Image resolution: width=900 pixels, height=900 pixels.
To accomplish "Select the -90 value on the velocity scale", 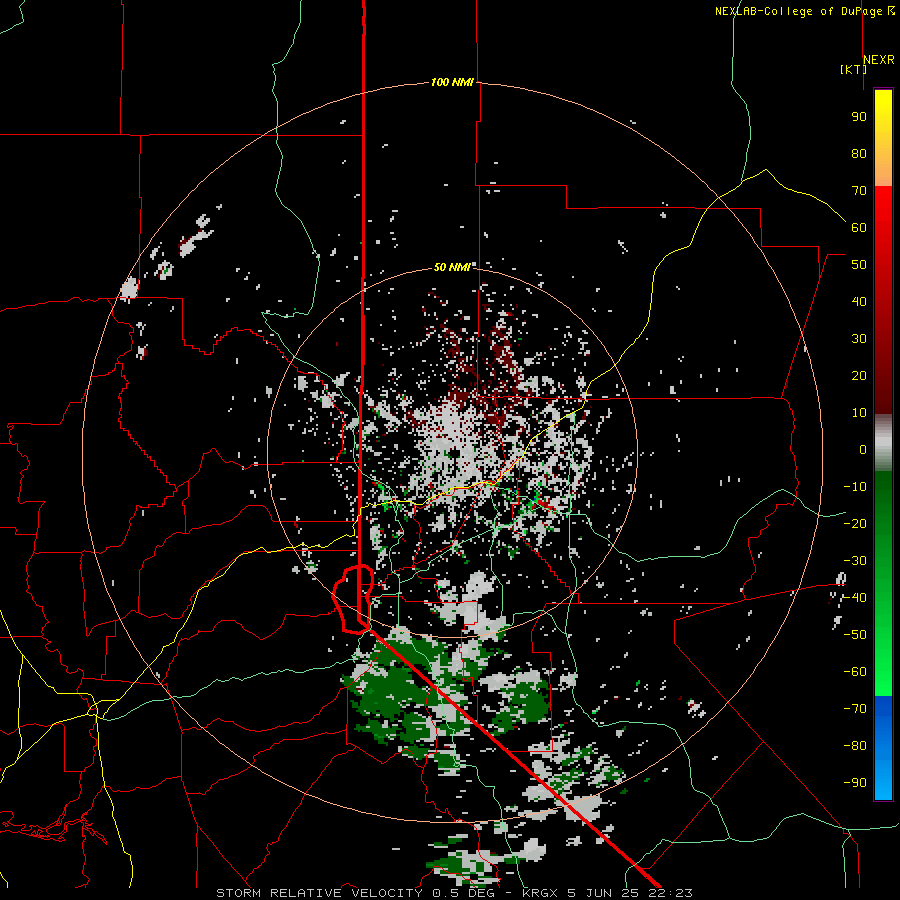I will tap(855, 783).
